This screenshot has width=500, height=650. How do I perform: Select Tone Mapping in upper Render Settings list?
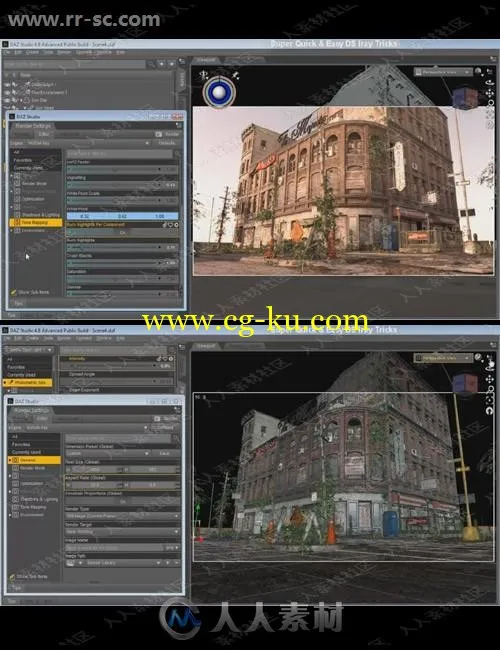point(36,223)
